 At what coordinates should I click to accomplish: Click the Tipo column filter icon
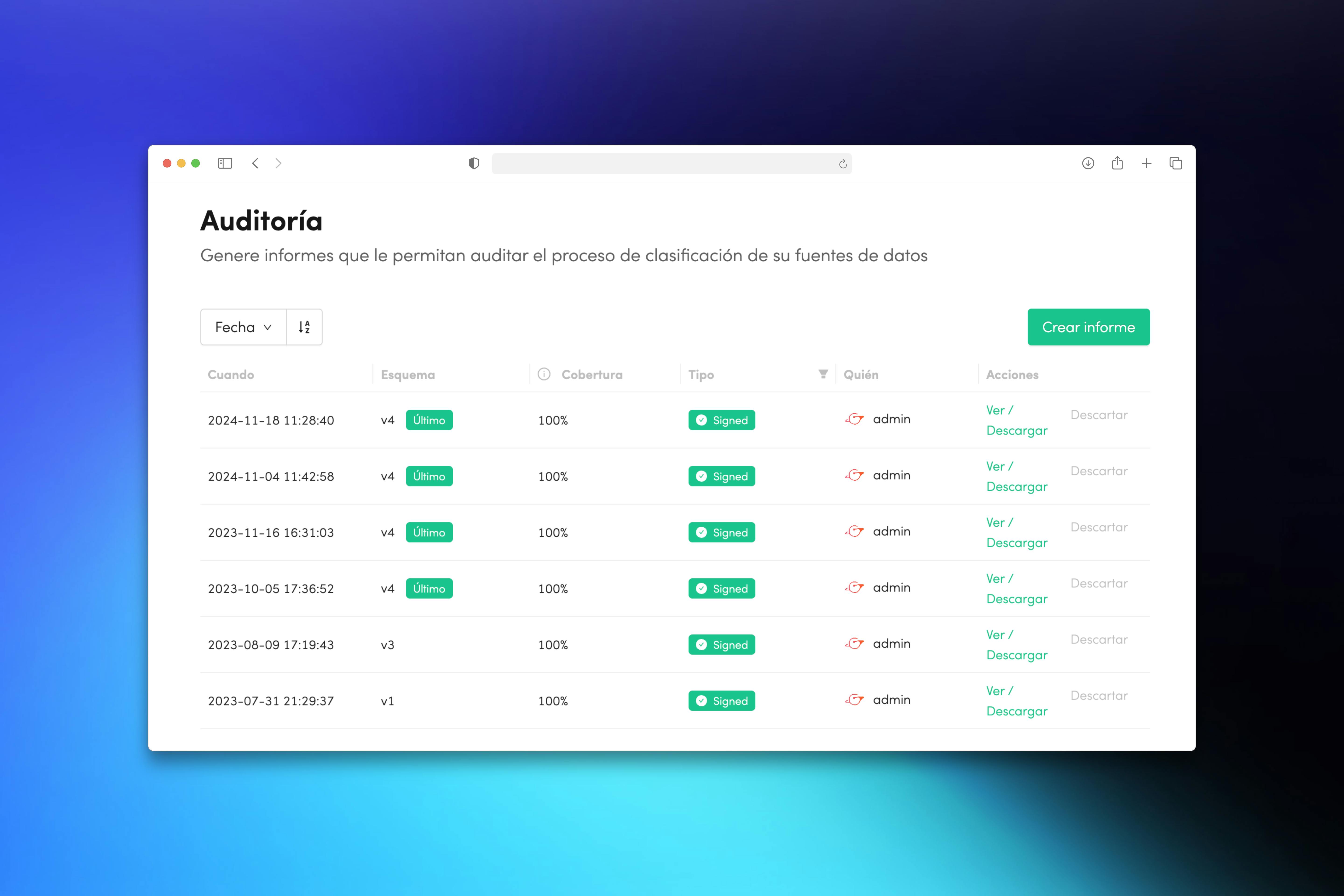coord(823,374)
